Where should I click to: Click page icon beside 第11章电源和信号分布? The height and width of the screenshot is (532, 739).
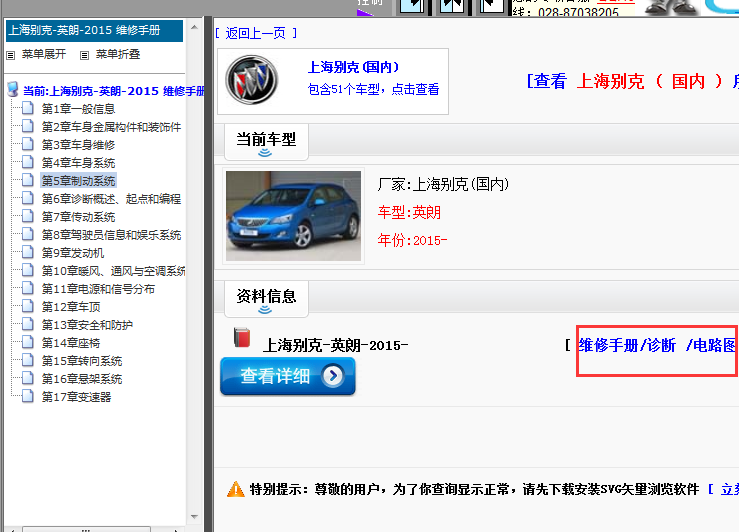[28, 288]
